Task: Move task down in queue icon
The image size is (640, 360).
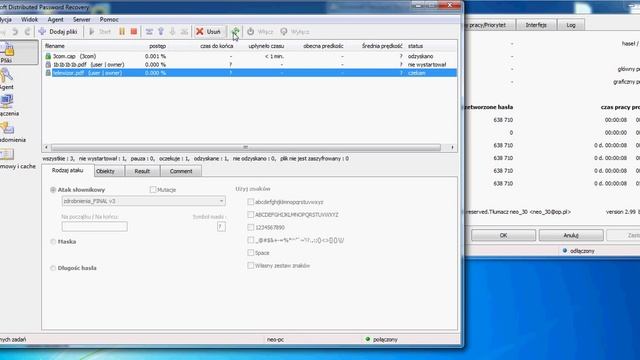Action: click(172, 31)
